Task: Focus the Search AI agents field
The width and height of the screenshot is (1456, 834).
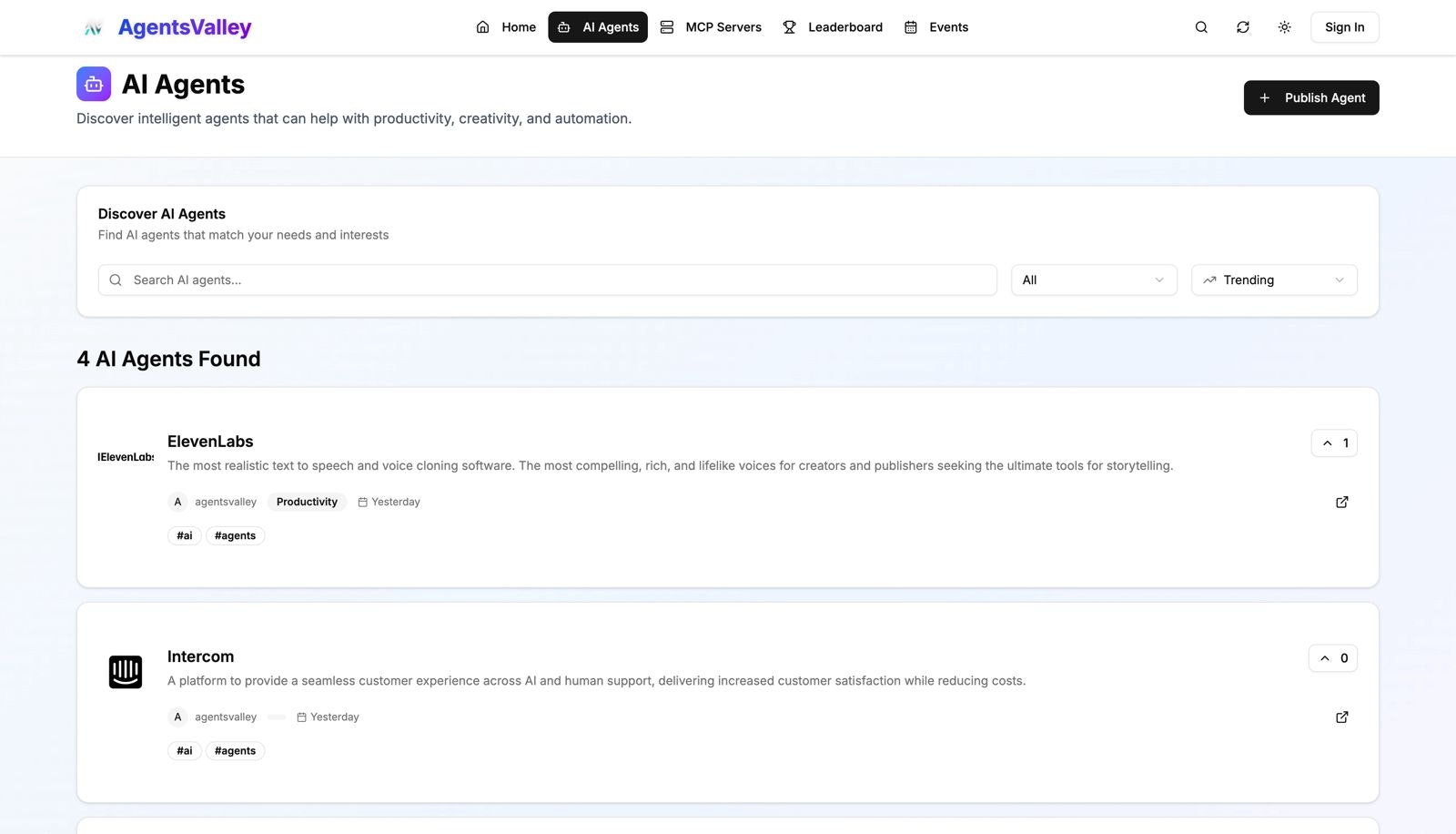Action: coord(548,280)
